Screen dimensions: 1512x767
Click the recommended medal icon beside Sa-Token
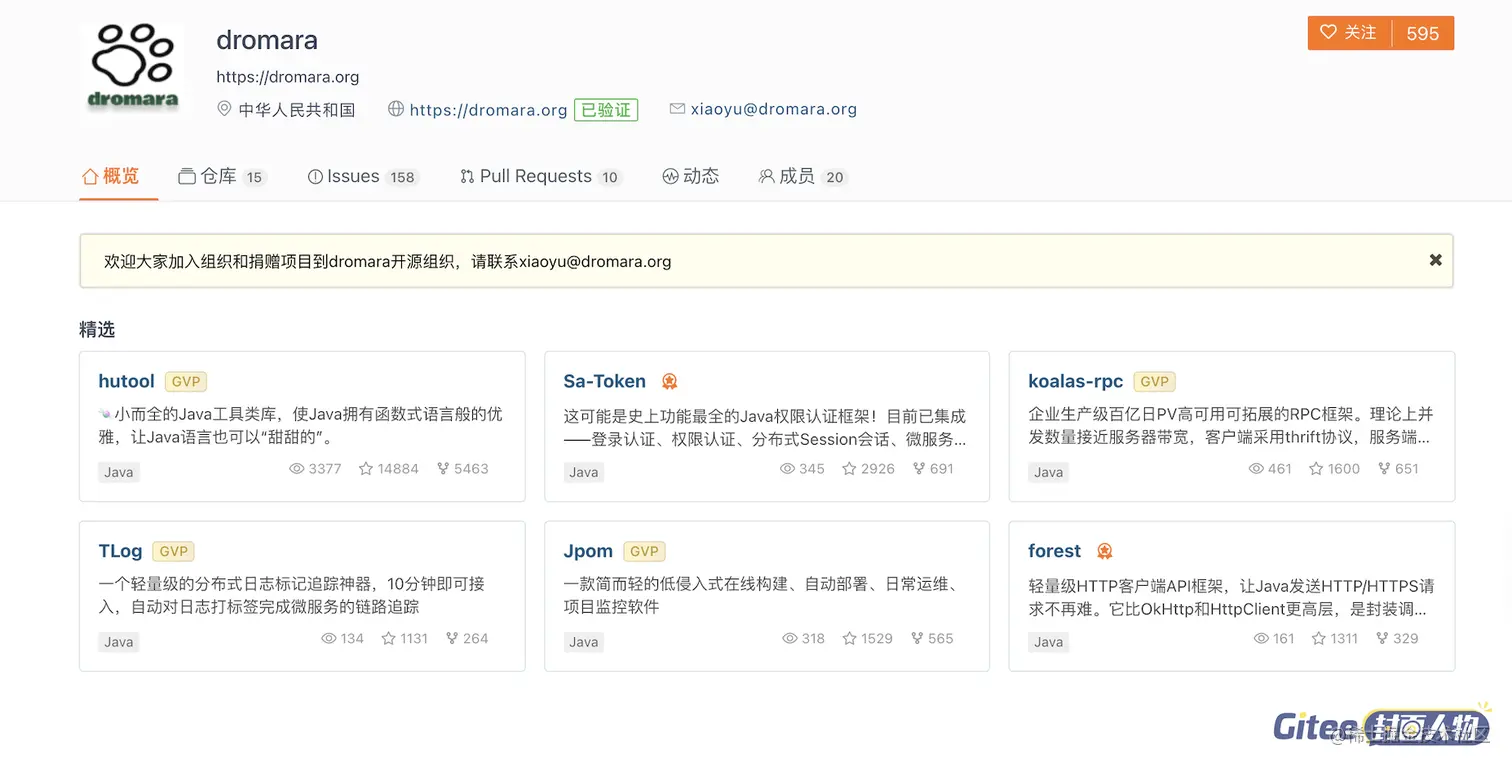click(669, 381)
